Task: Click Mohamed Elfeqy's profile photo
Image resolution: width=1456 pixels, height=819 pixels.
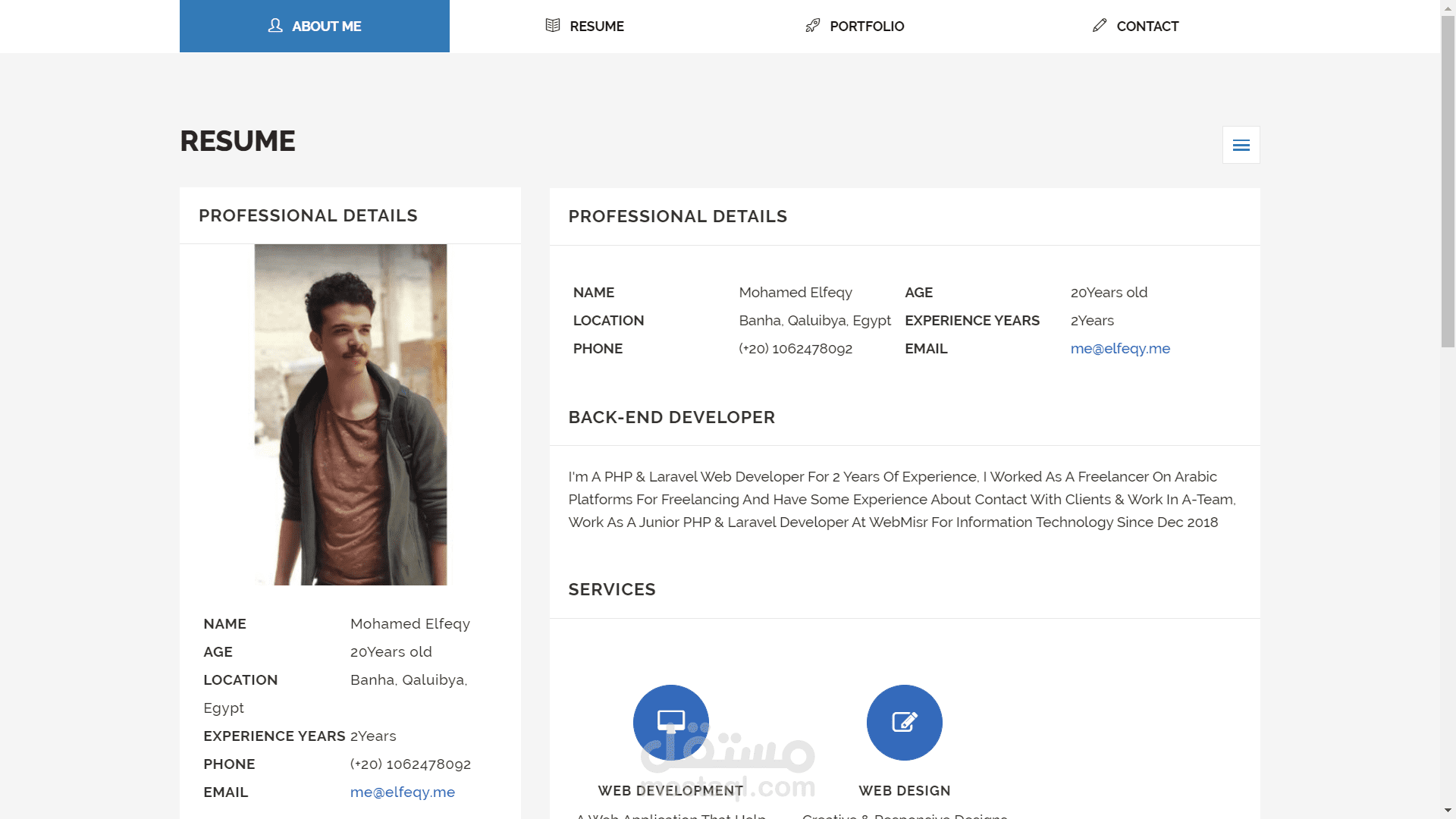Action: coord(350,414)
